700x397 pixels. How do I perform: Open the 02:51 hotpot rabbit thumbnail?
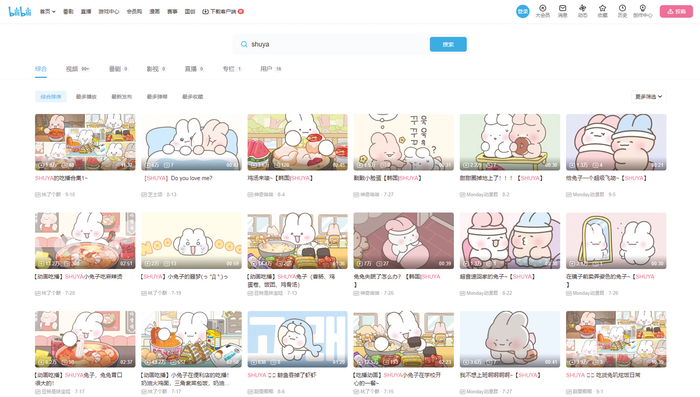point(85,241)
